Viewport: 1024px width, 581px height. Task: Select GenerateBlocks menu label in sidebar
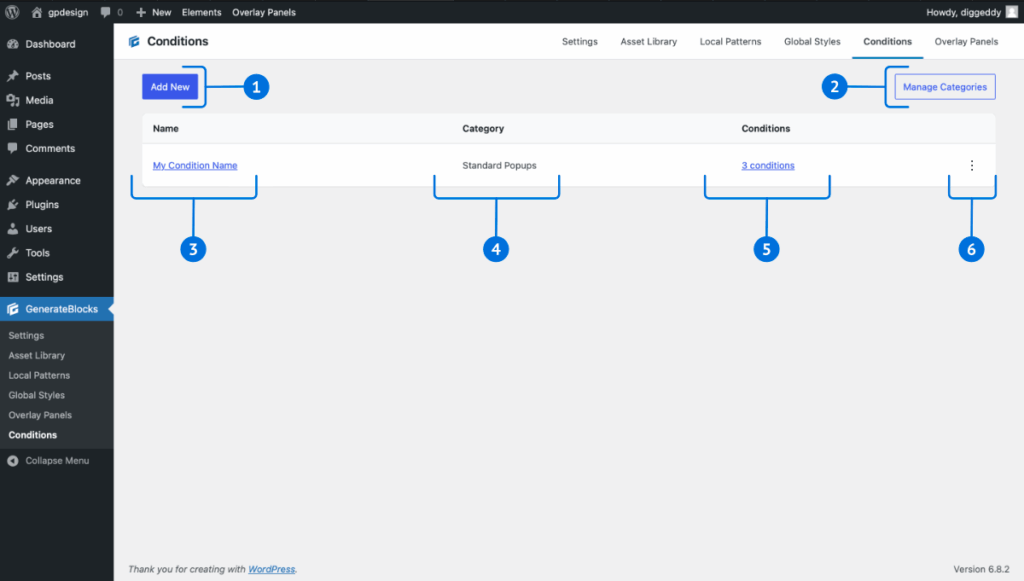click(x=61, y=309)
